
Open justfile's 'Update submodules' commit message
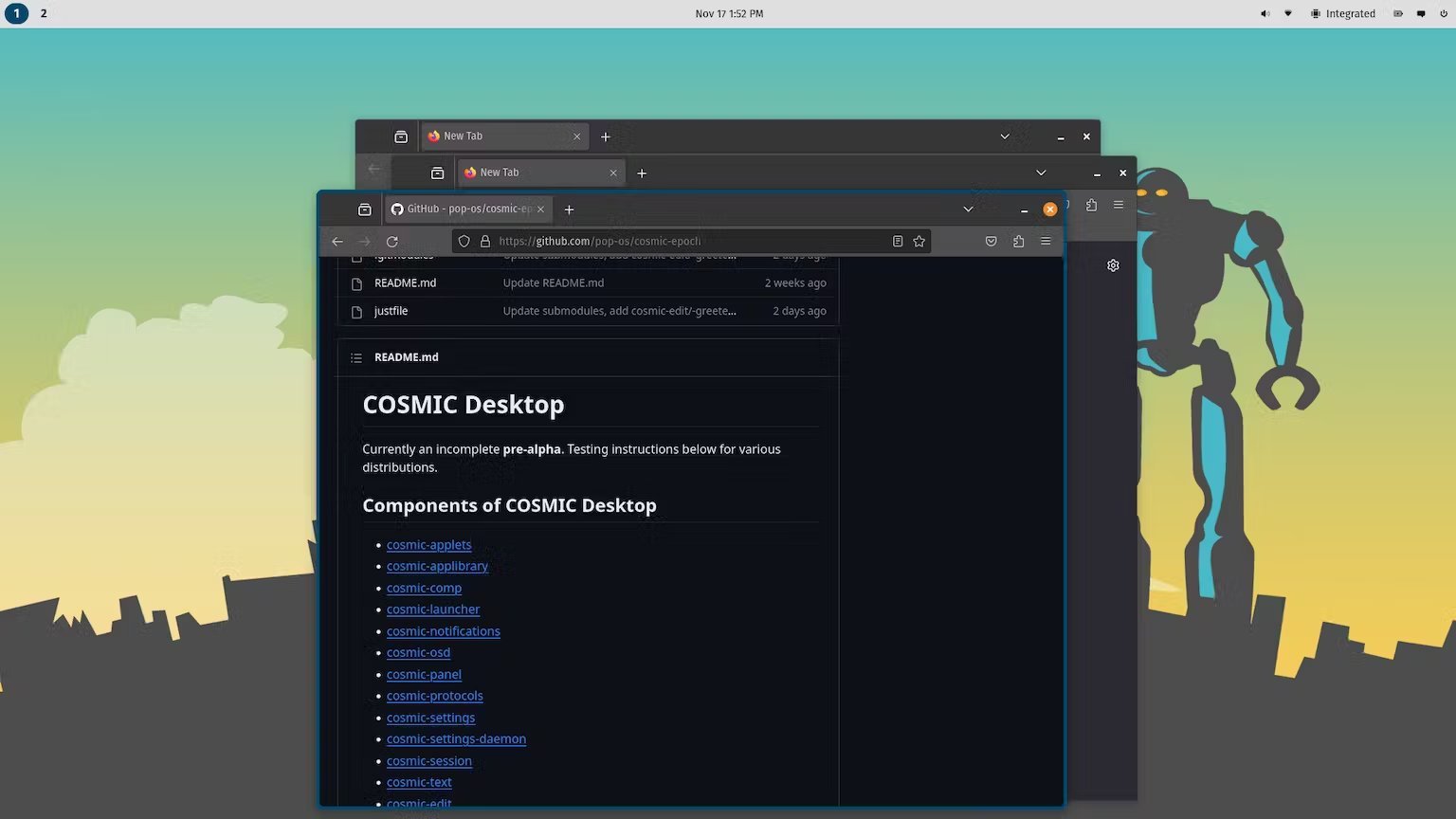tap(620, 311)
